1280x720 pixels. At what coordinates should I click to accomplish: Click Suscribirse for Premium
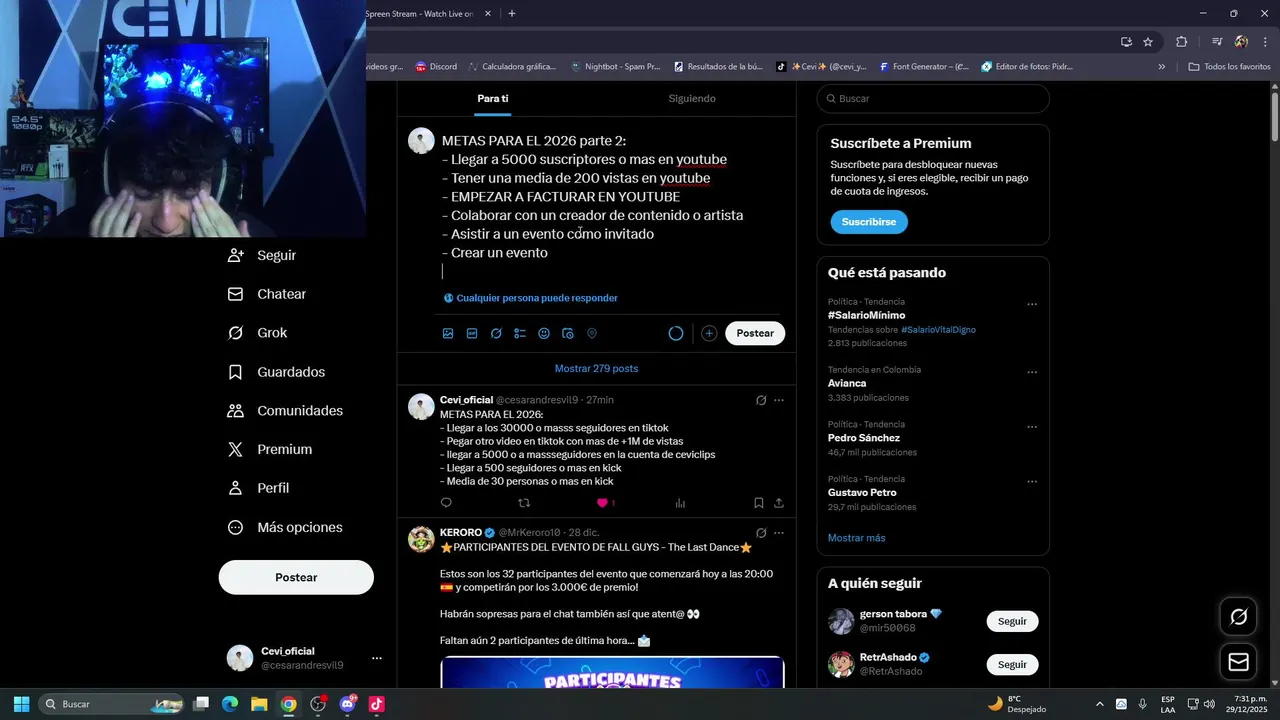pos(868,221)
